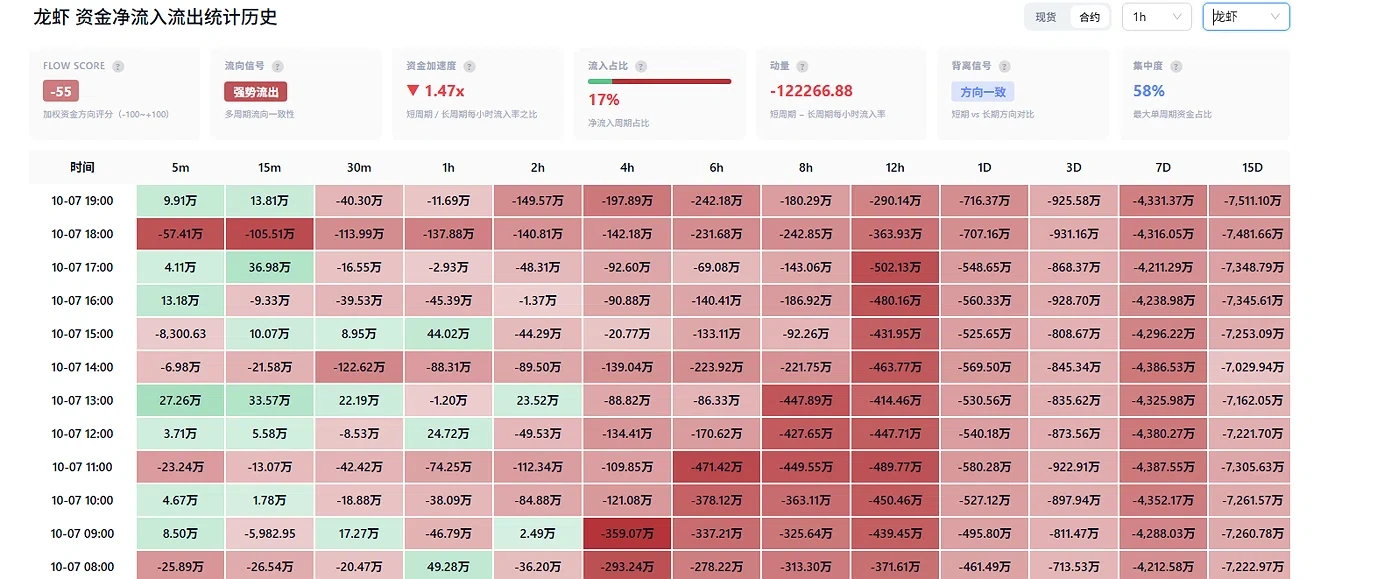This screenshot has height=579, width=1377.
Task: Click the 4h column header
Action: click(x=627, y=167)
